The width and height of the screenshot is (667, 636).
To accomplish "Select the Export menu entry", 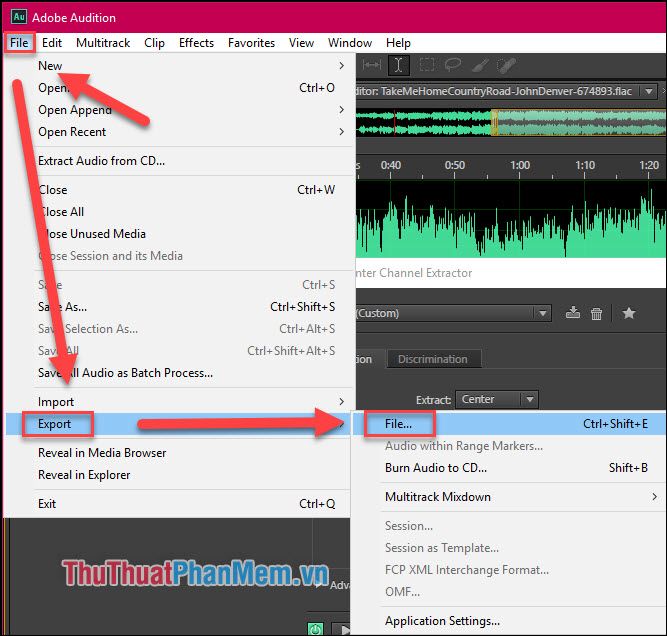I will 180,424.
